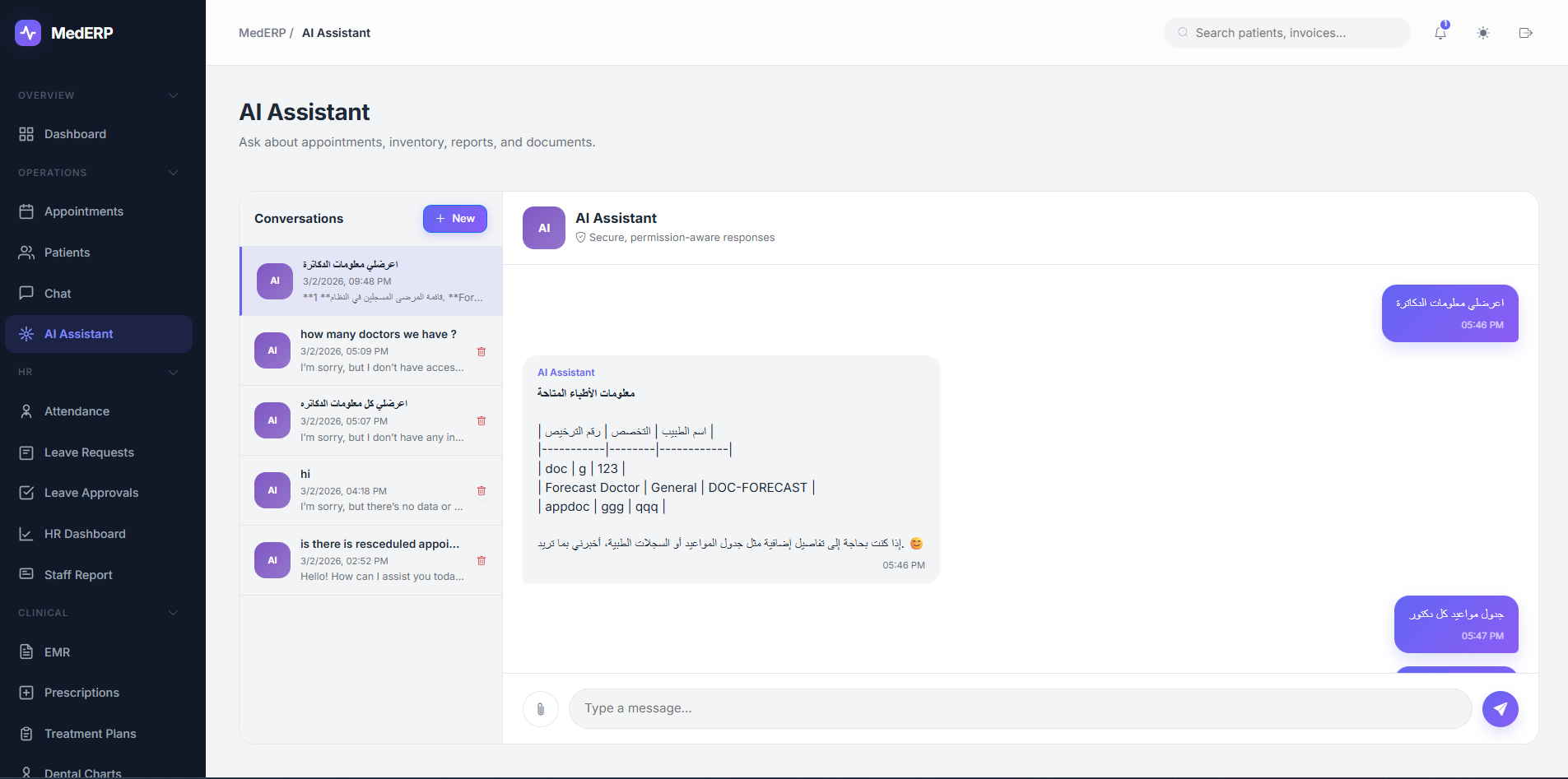
Task: Collapse the HR sidebar section
Action: coord(173,372)
